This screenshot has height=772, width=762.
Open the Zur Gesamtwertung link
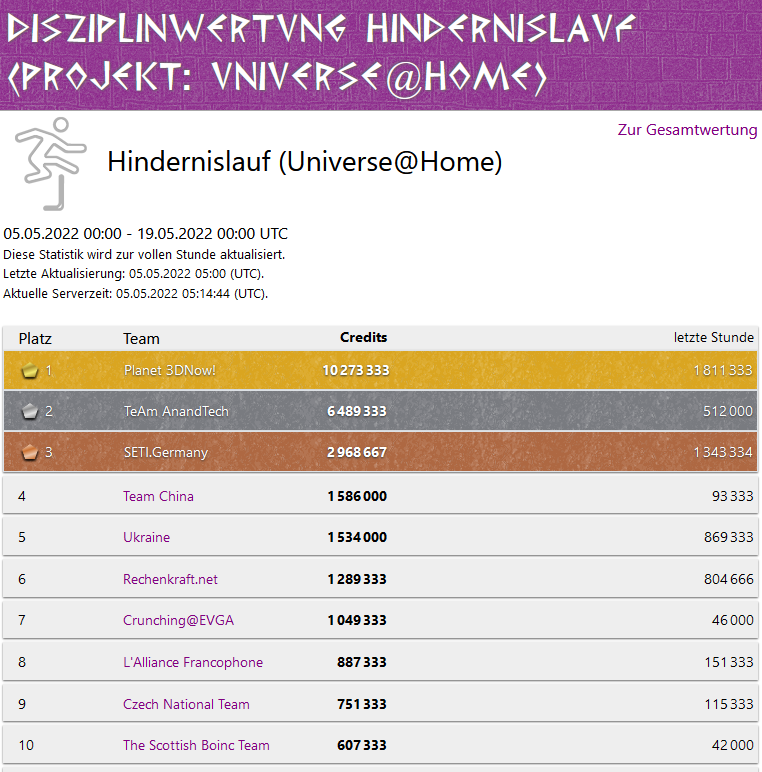(x=687, y=130)
